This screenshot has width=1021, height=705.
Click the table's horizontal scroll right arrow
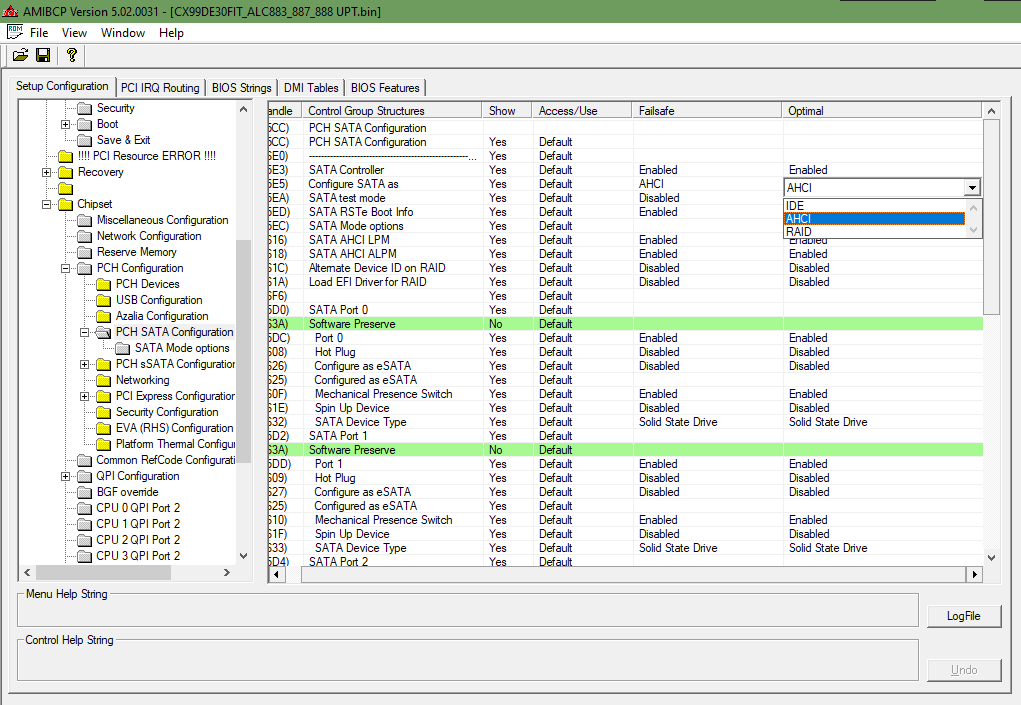[974, 574]
